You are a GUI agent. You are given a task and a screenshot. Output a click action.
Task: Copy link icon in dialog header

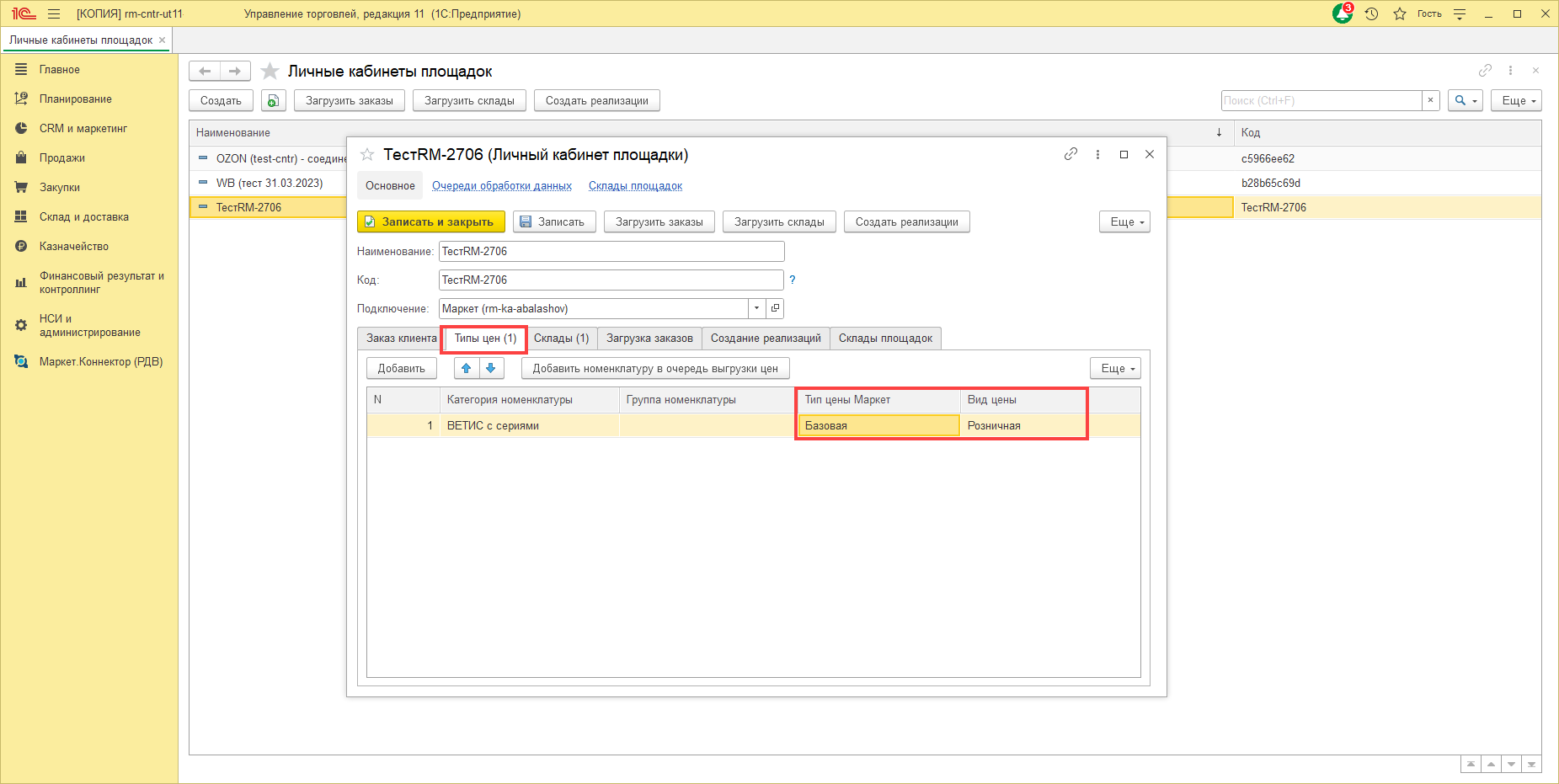point(1070,154)
